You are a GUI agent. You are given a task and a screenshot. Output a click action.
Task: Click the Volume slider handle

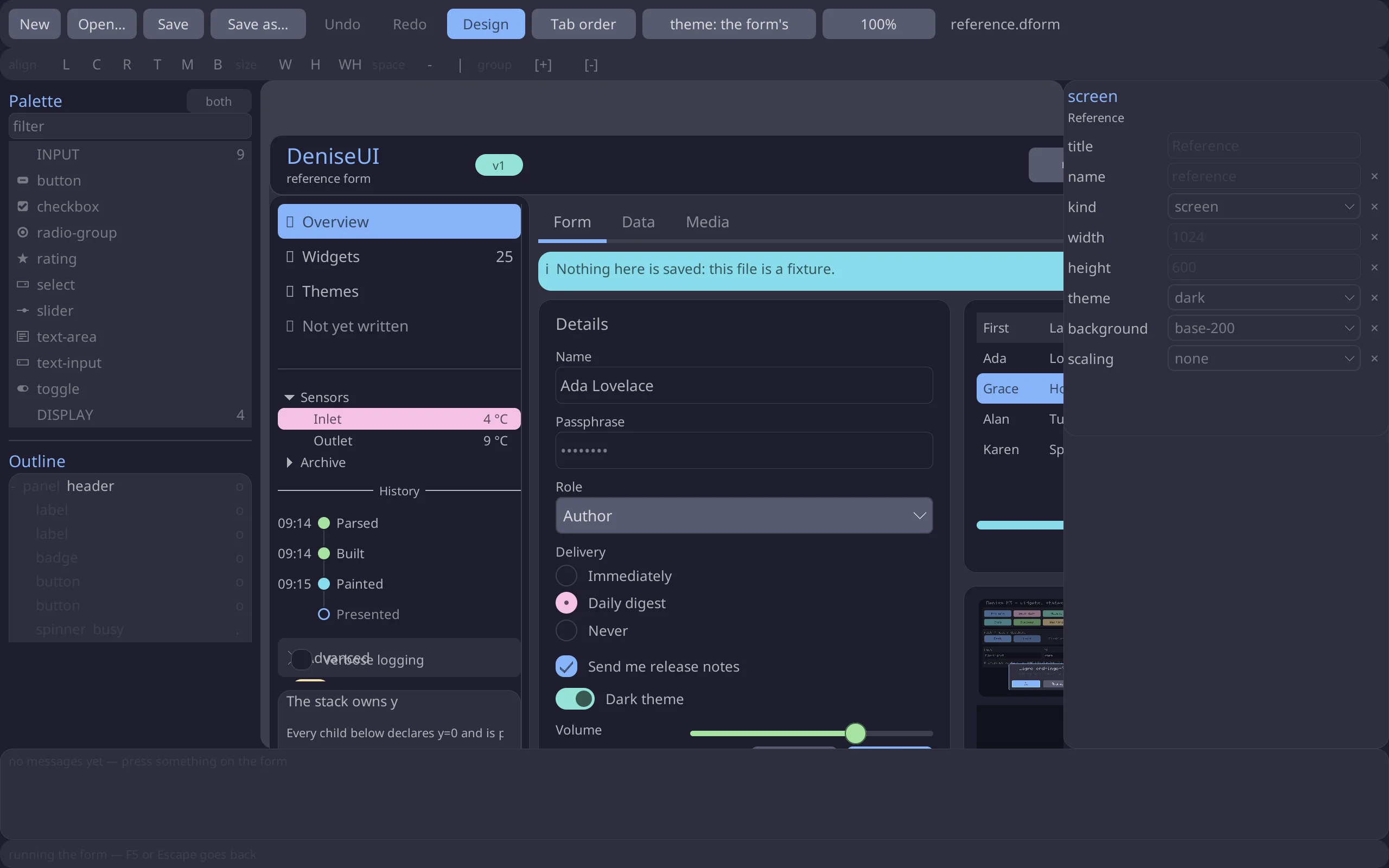(855, 733)
